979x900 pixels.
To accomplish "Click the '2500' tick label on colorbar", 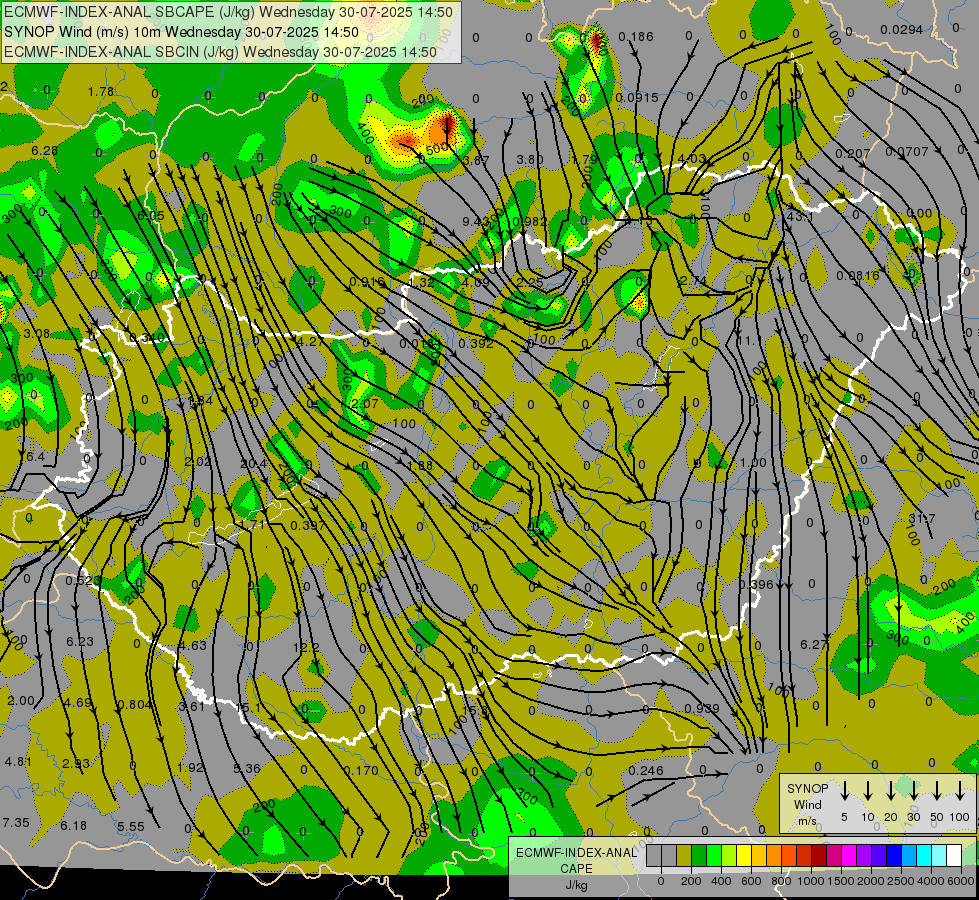I will click(x=901, y=881).
